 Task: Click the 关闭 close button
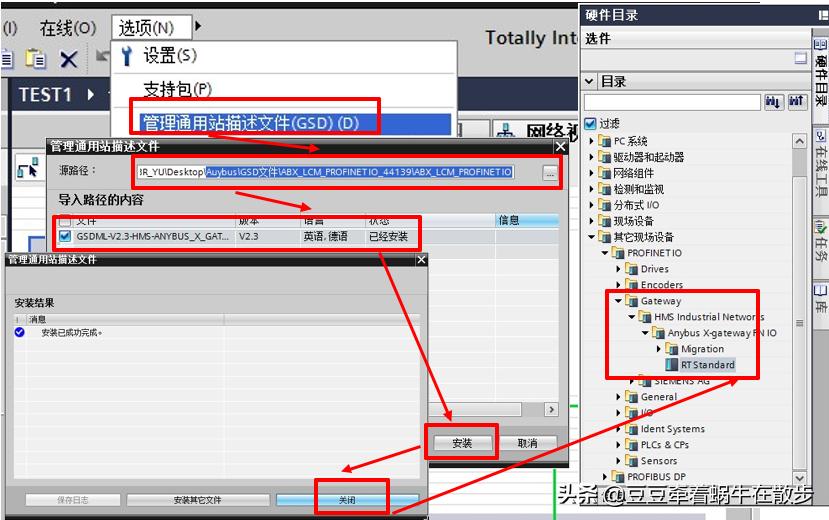coord(347,499)
